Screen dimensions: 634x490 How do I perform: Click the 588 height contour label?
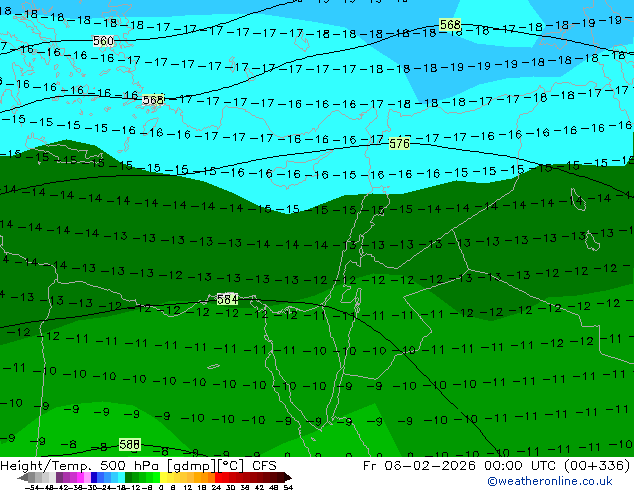129,445
